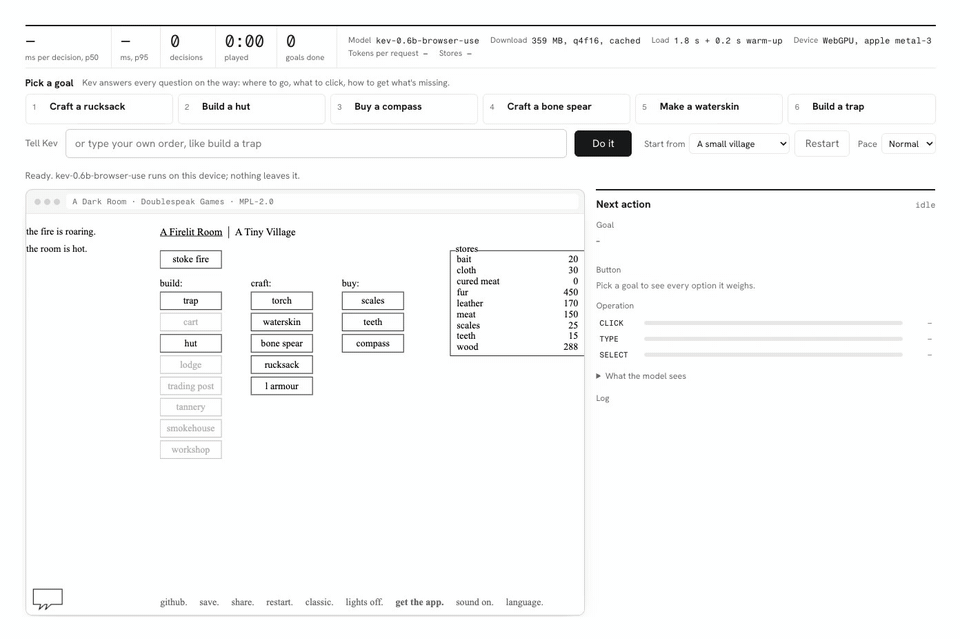The width and height of the screenshot is (960, 639).
Task: Click the share. footer link
Action: (x=242, y=602)
